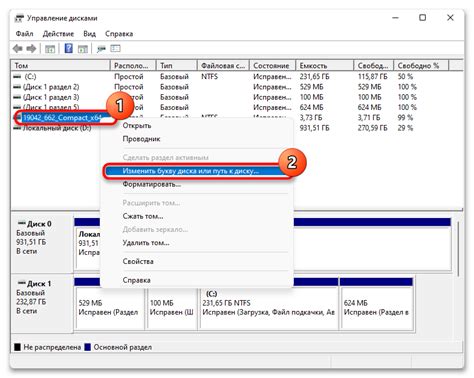Screen dimensions: 474x378
Task: Click drive icon of Диск 1 раздел 2
Action: click(17, 87)
